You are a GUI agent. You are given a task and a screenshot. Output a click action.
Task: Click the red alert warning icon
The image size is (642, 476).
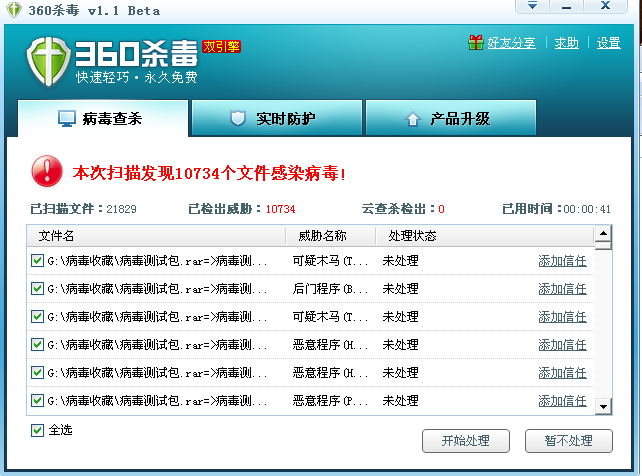pos(47,171)
